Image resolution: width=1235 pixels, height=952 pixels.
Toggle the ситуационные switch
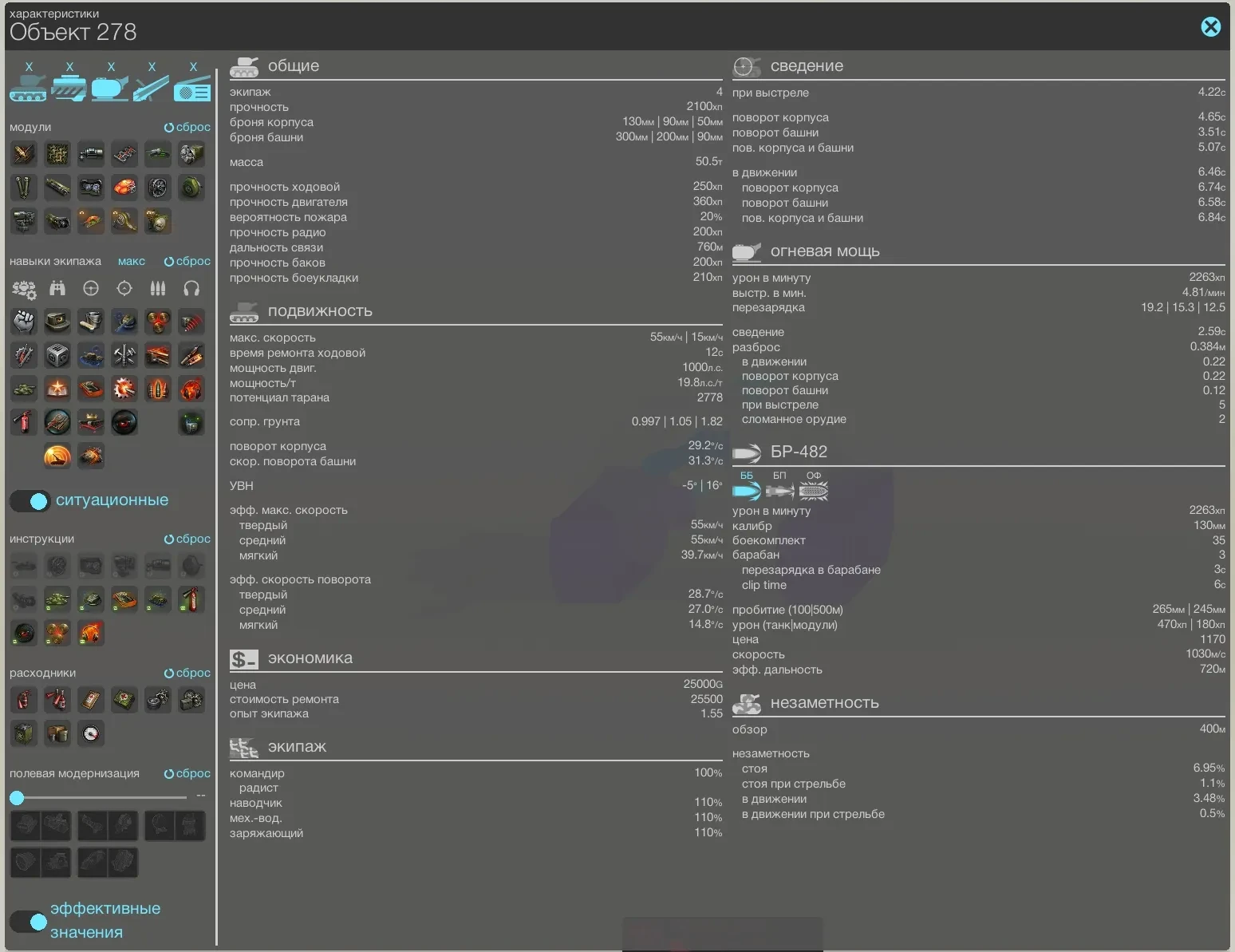30,501
